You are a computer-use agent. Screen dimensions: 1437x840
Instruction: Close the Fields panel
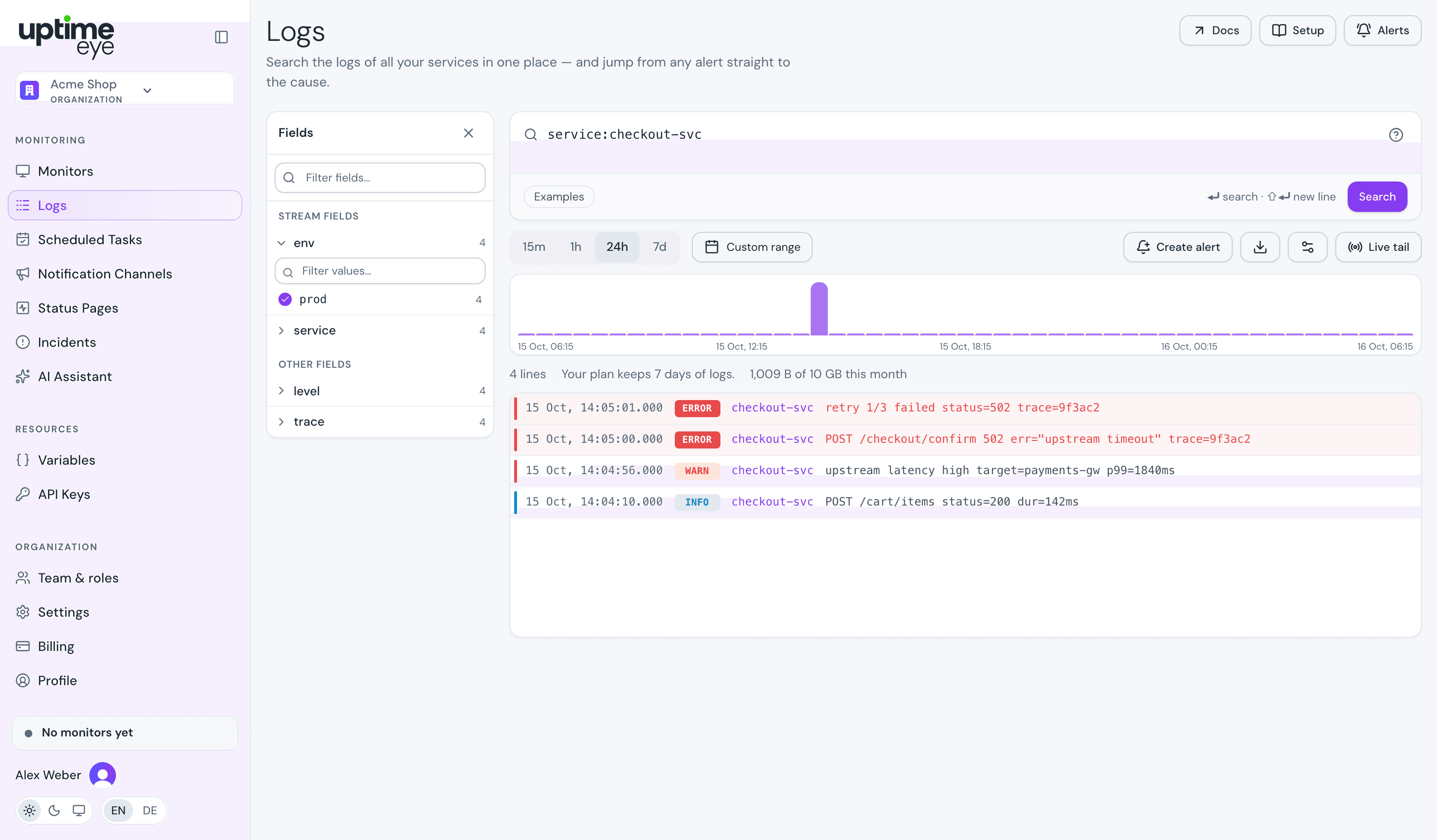(x=468, y=133)
